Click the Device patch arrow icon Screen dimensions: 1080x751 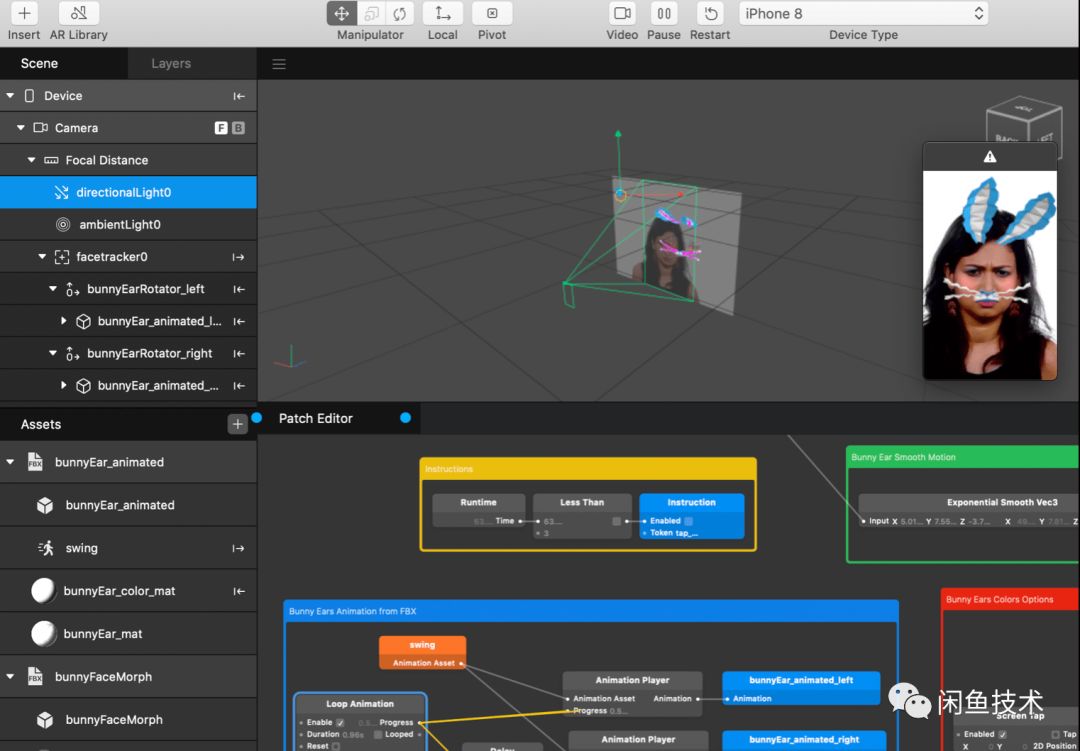pyautogui.click(x=239, y=96)
